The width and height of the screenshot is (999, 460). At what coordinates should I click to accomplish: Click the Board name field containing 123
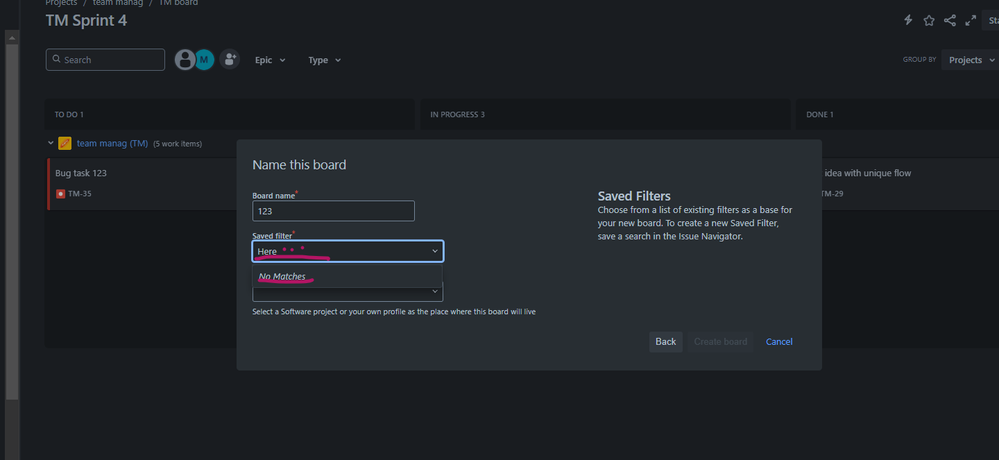333,211
